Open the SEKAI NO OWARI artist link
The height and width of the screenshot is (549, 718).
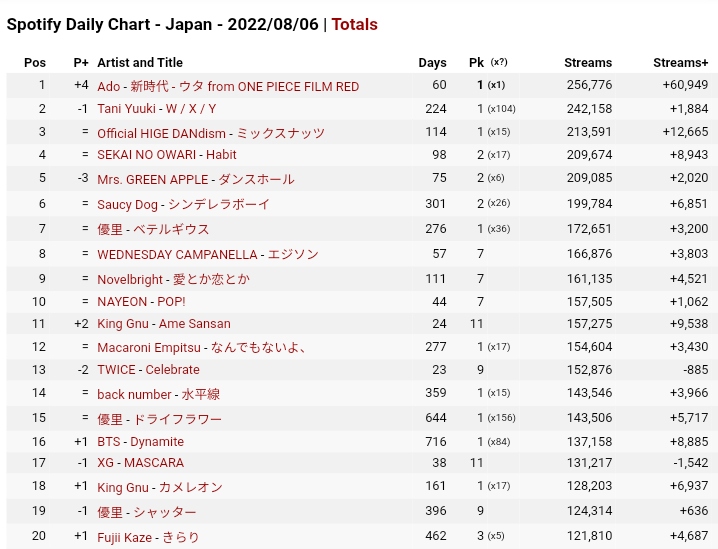pos(147,155)
